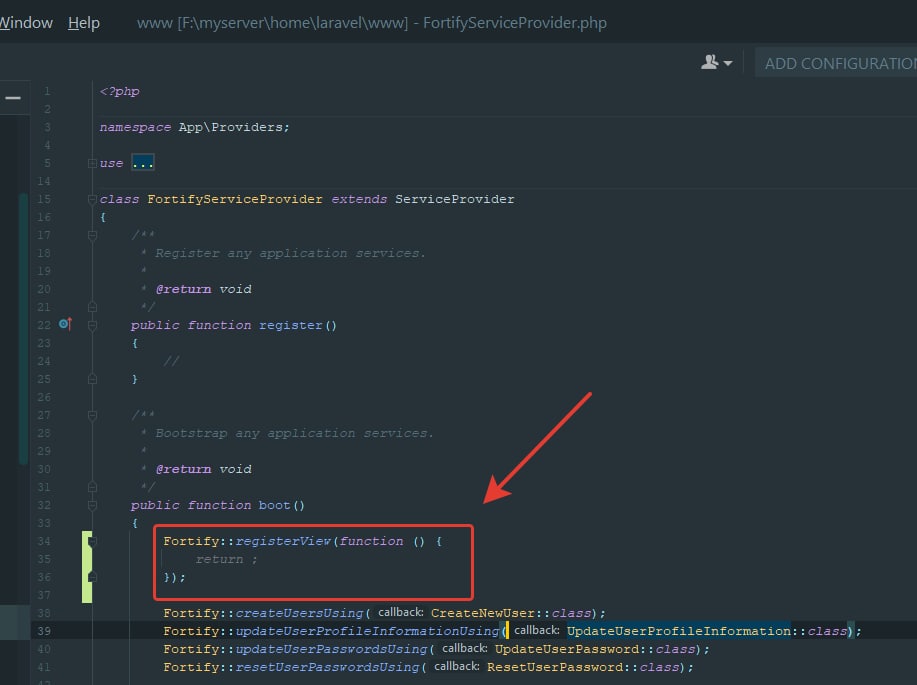
Task: Click the ServiceProvider parent class name
Action: pyautogui.click(x=454, y=199)
